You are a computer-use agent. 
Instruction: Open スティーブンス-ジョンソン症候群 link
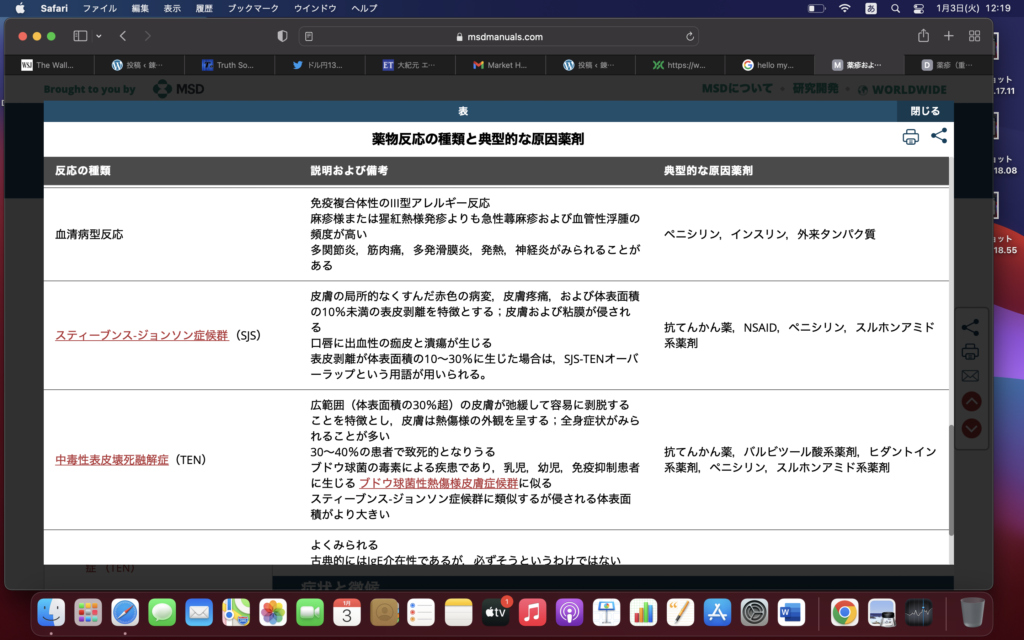click(141, 335)
